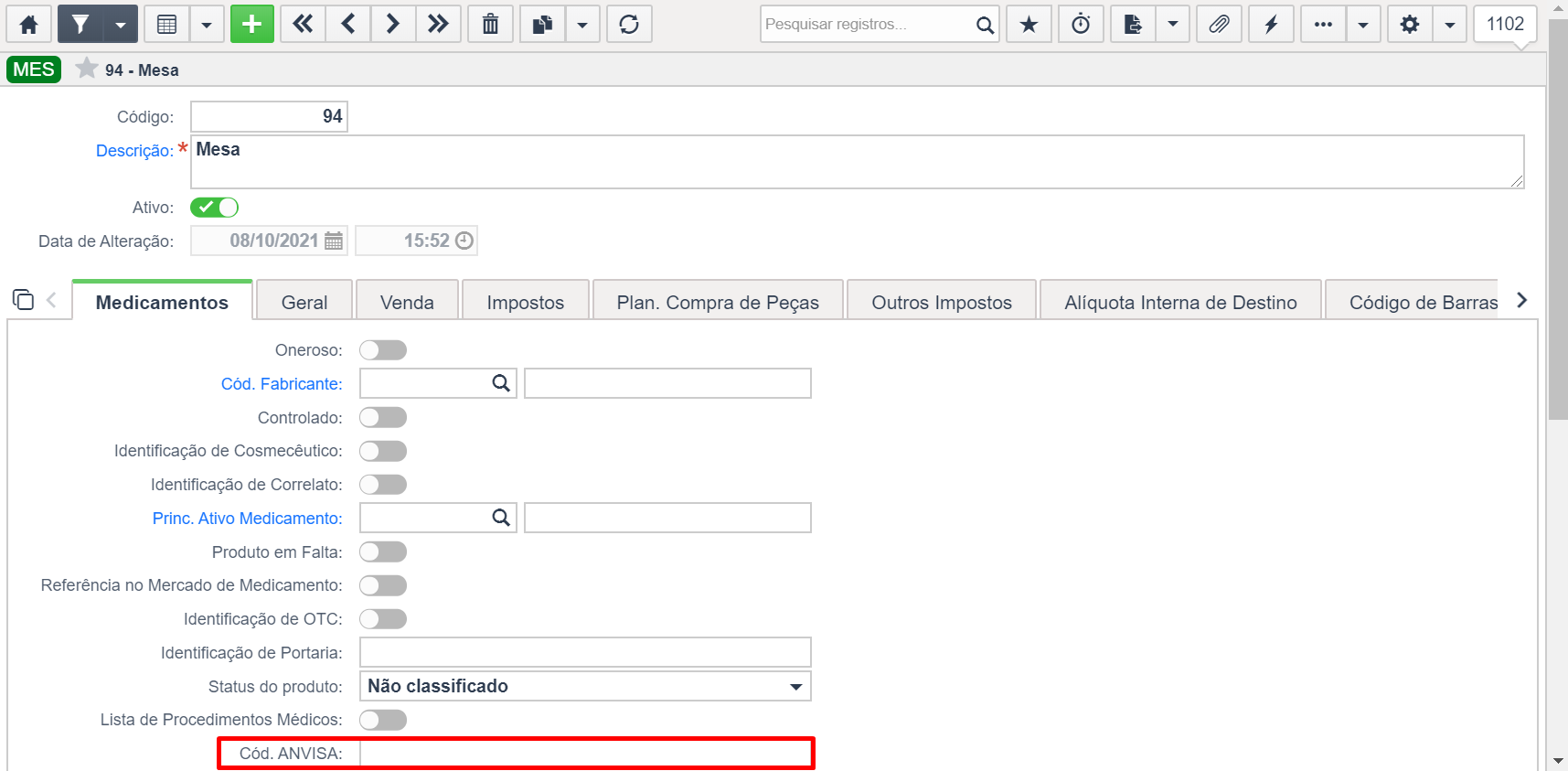Open calendar picker for Data de Alteração

coord(334,241)
